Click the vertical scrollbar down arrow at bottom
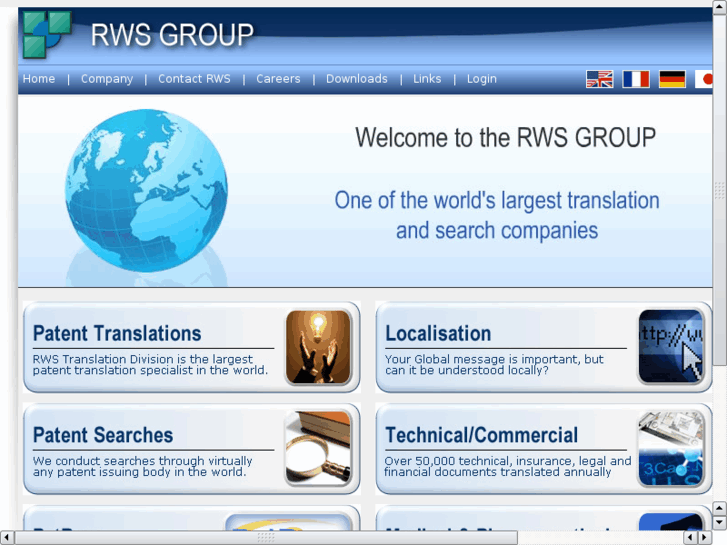The width and height of the screenshot is (727, 545). pyautogui.click(x=720, y=523)
